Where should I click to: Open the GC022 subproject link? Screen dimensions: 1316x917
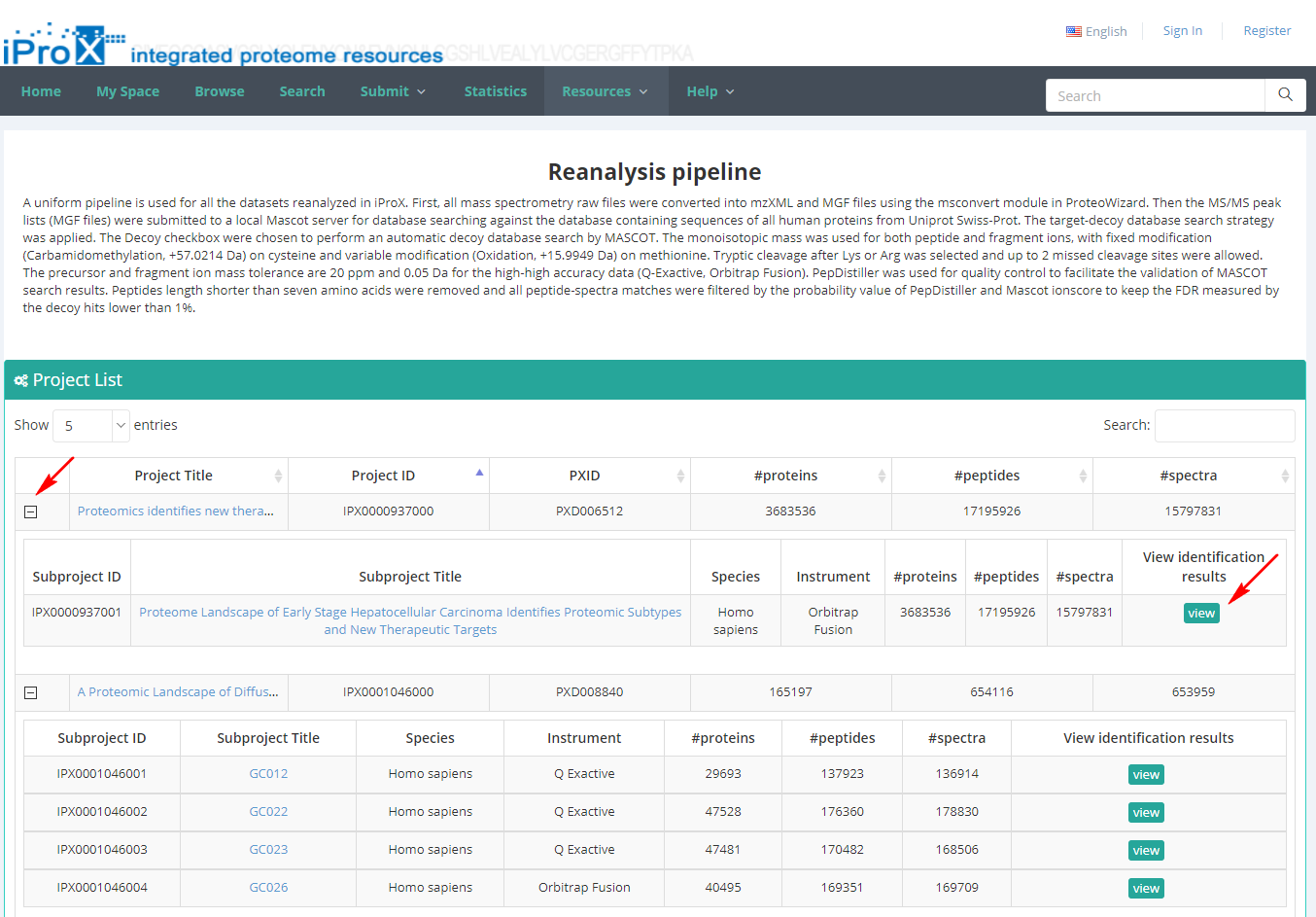tap(268, 812)
